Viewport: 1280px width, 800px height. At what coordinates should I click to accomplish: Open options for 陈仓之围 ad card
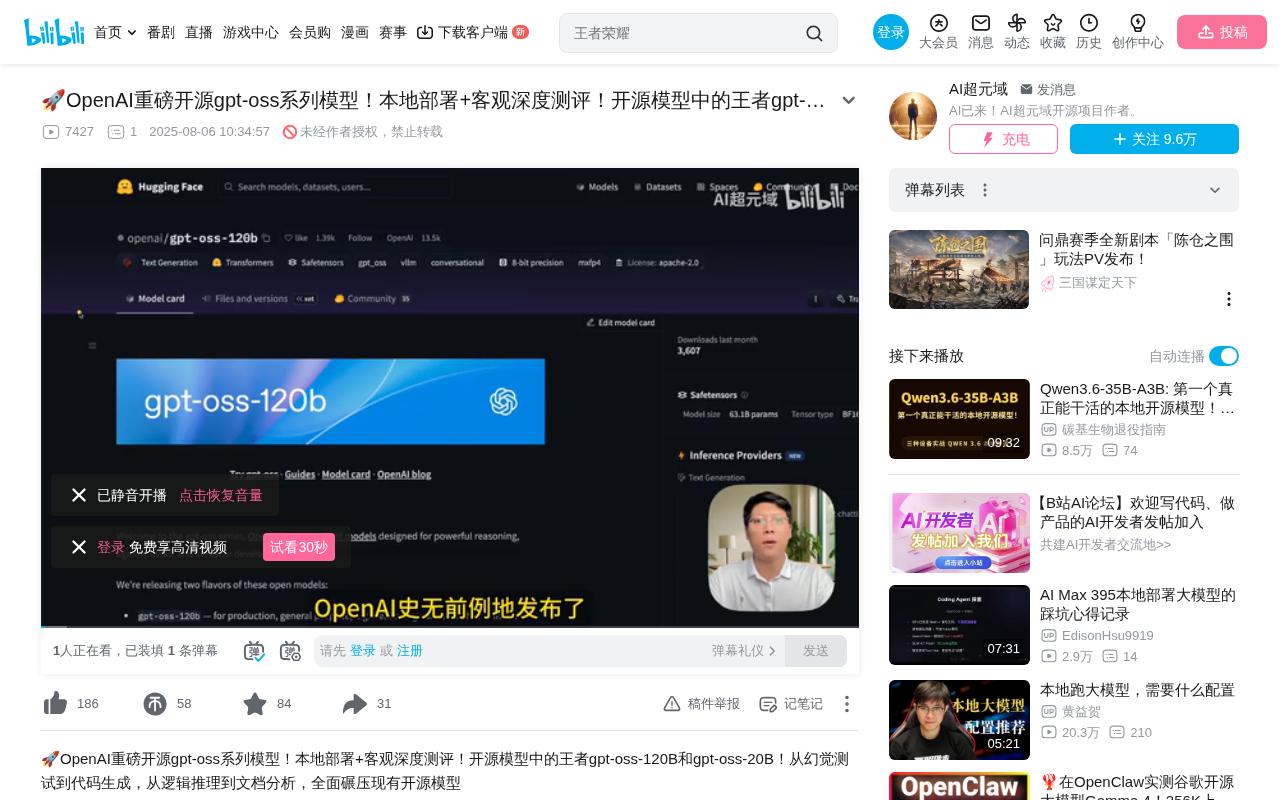coord(1229,299)
